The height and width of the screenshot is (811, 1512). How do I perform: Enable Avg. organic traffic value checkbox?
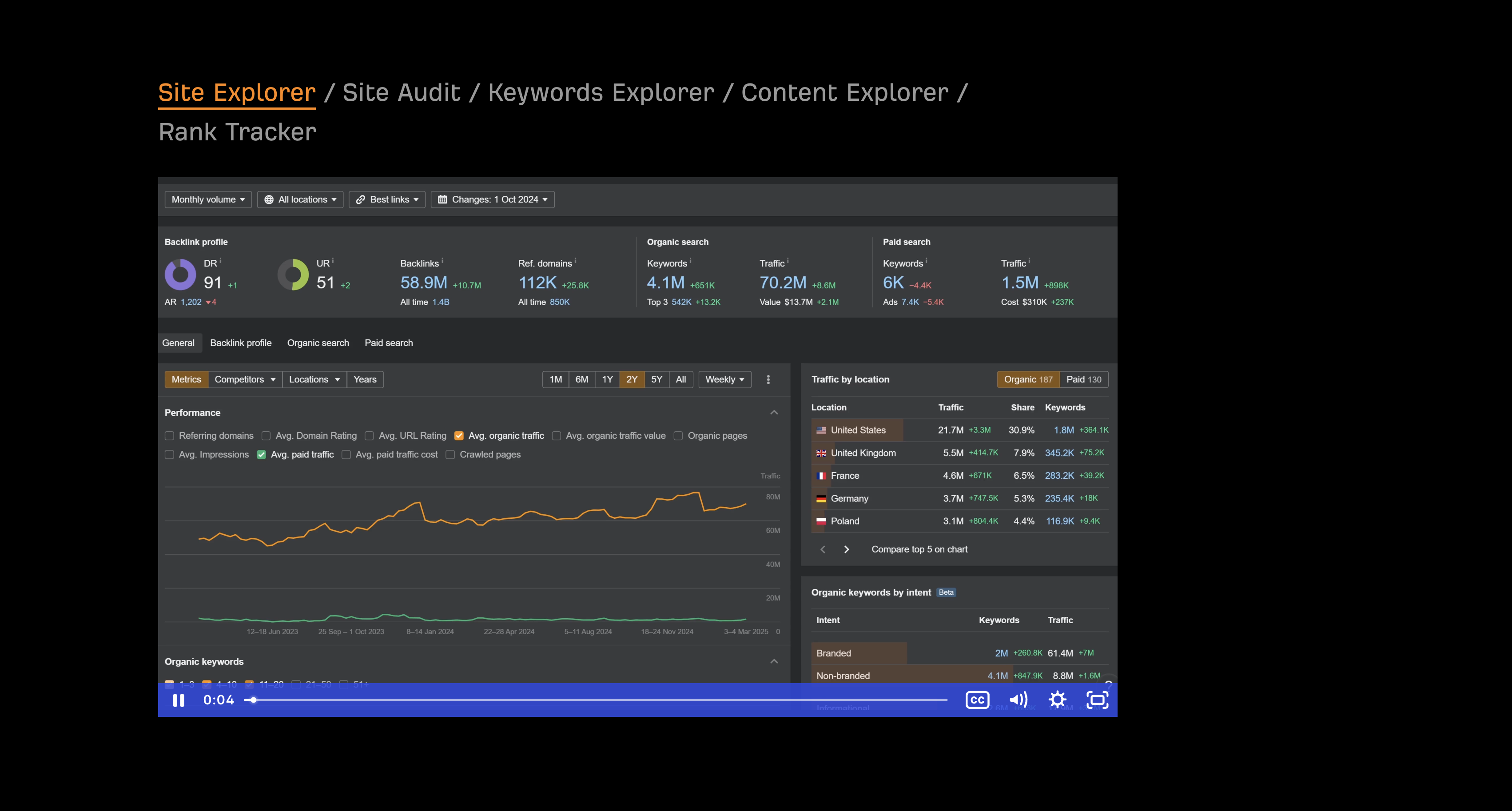(557, 436)
